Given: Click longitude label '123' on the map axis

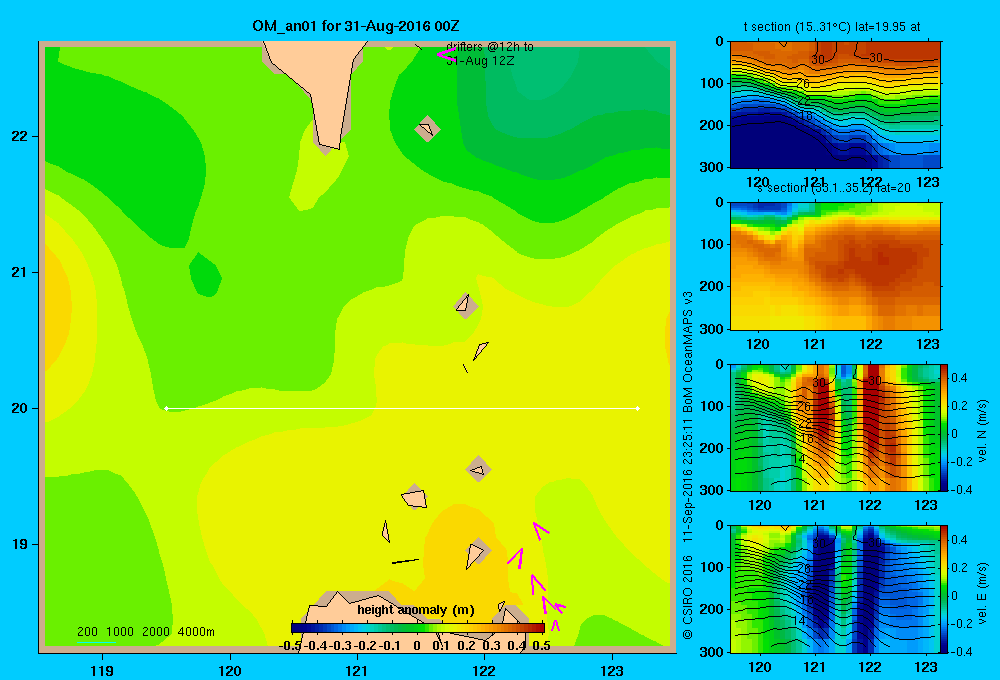Looking at the screenshot, I should point(612,671).
